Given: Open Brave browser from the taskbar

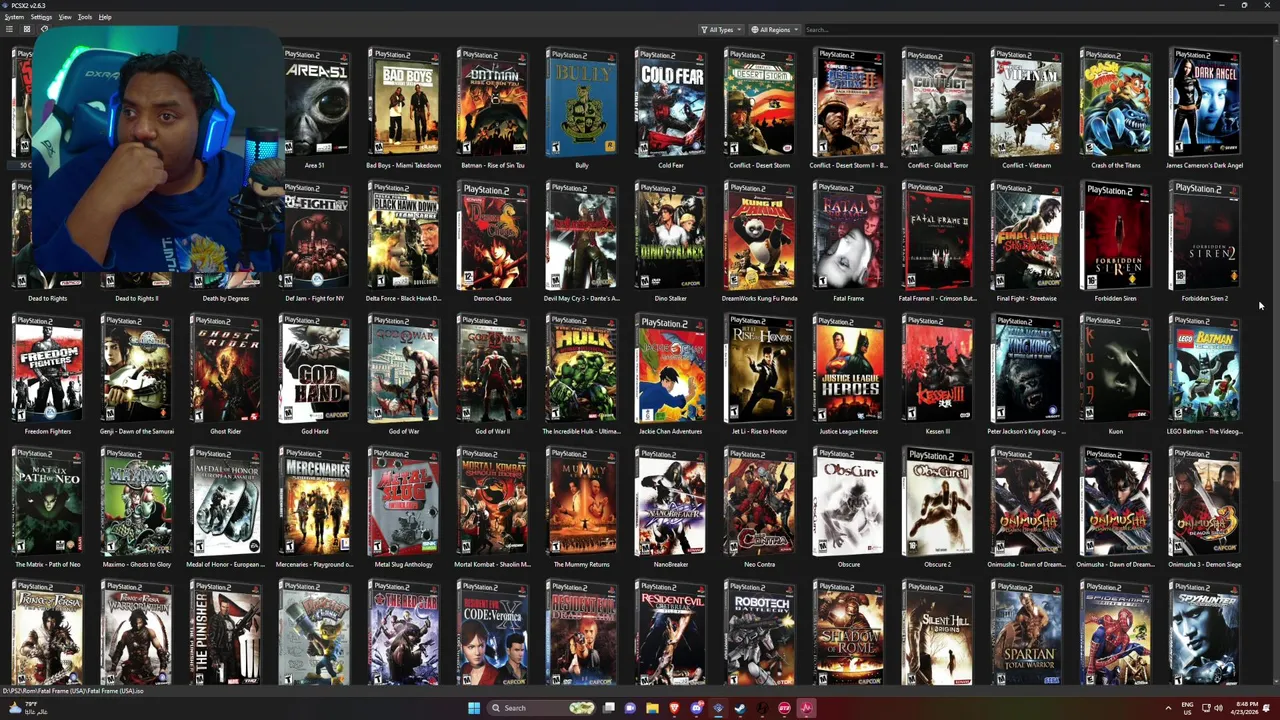Looking at the screenshot, I should click(674, 708).
